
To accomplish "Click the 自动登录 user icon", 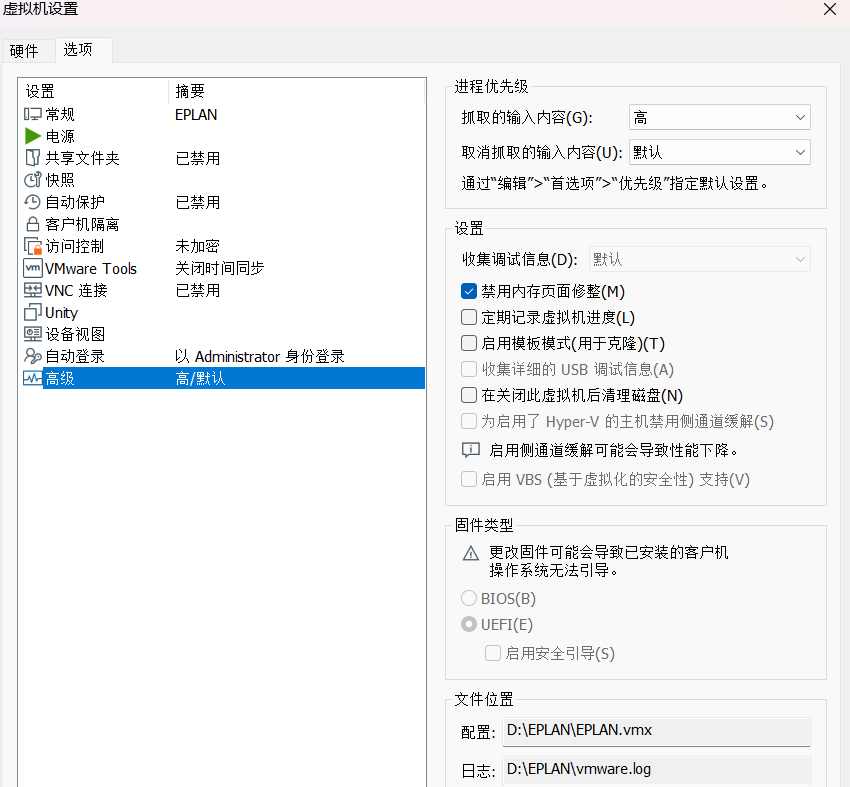I will point(33,356).
